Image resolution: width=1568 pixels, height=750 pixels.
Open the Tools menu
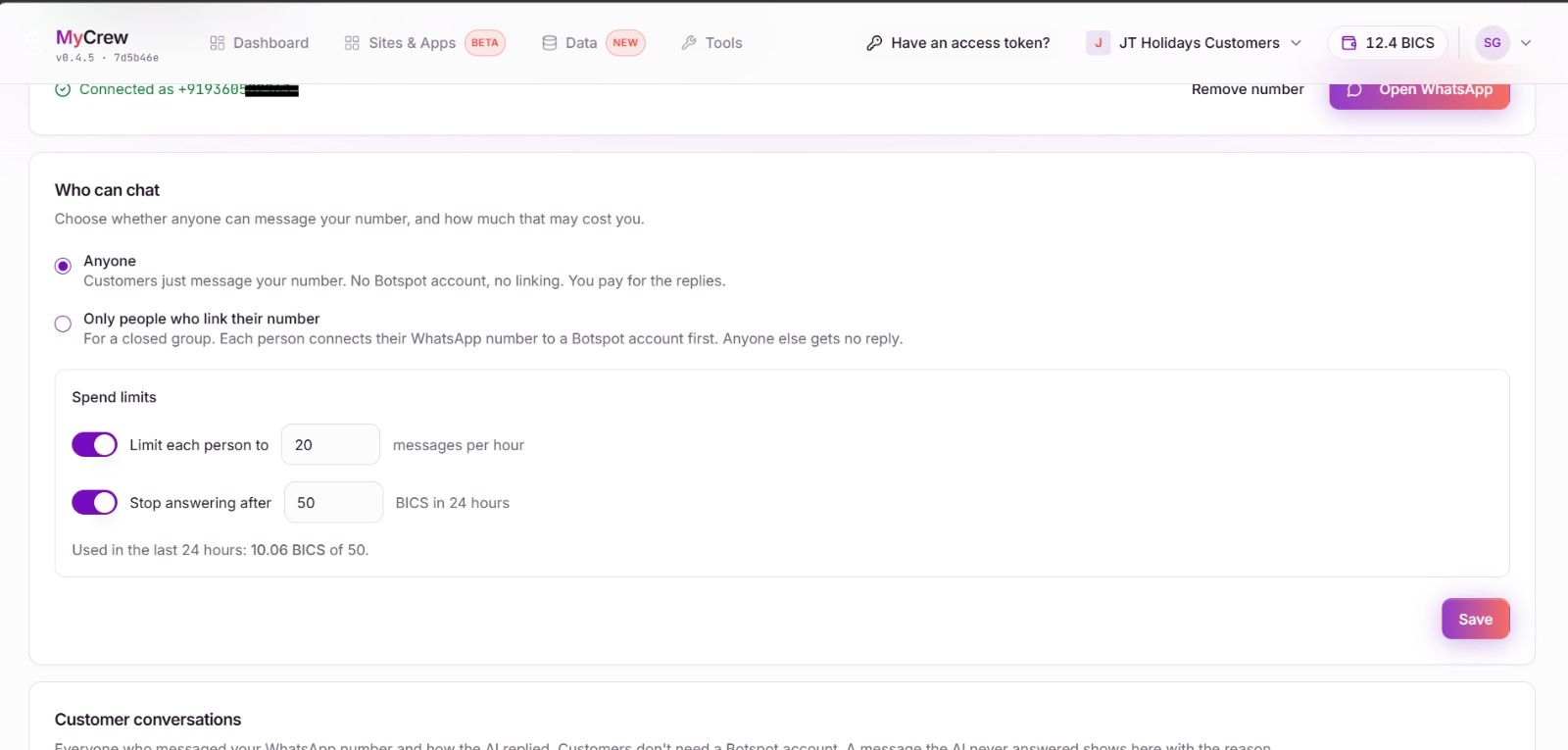tap(711, 43)
